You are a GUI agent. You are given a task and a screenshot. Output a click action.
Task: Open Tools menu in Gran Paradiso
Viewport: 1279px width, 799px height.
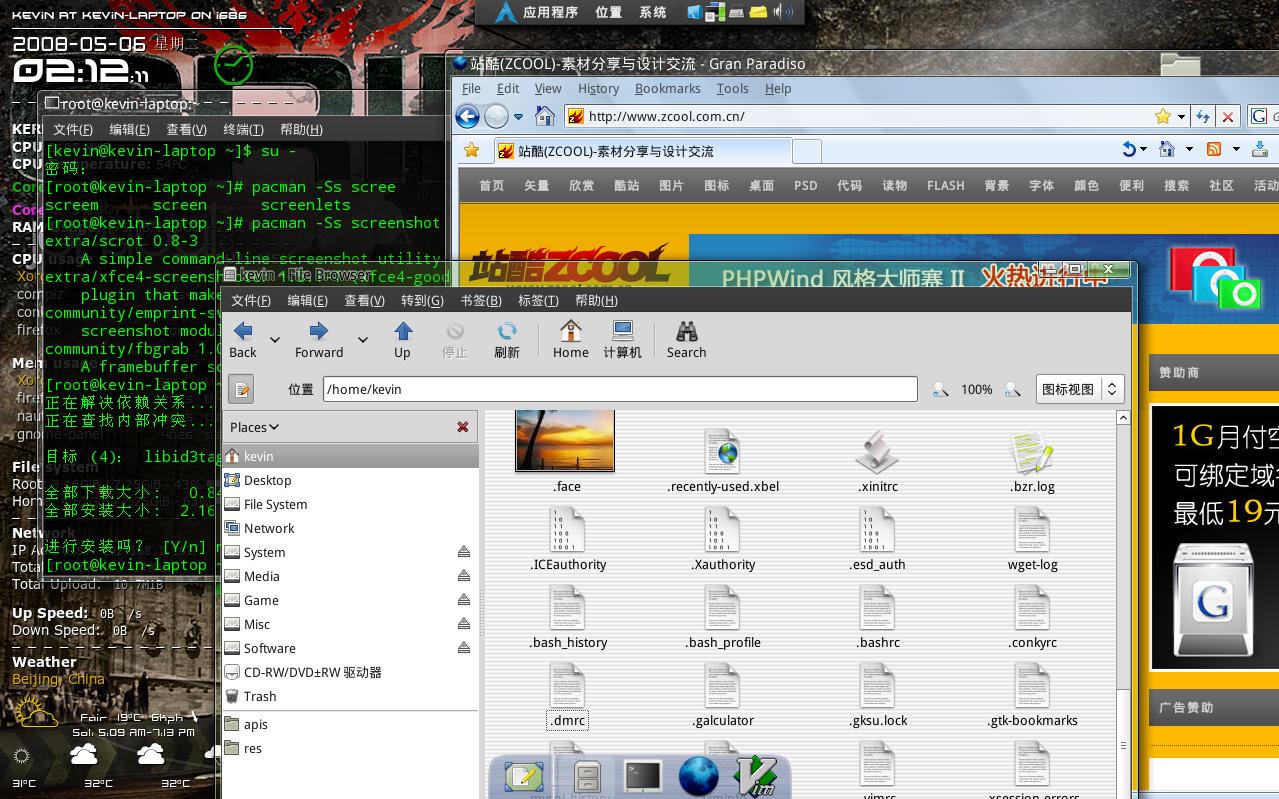(x=732, y=88)
